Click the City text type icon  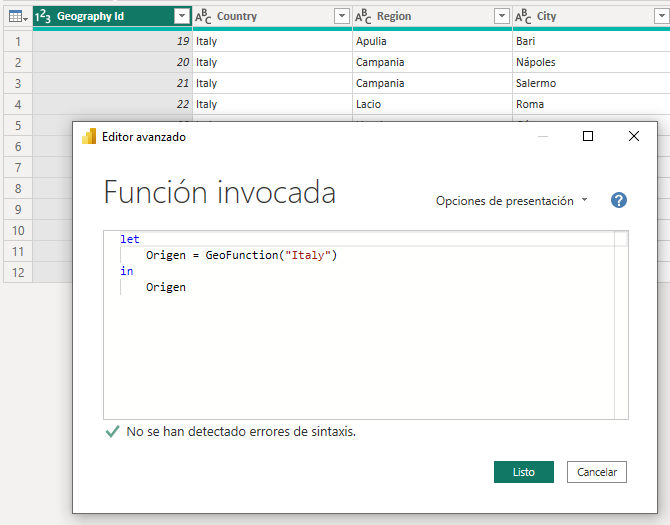click(x=523, y=16)
